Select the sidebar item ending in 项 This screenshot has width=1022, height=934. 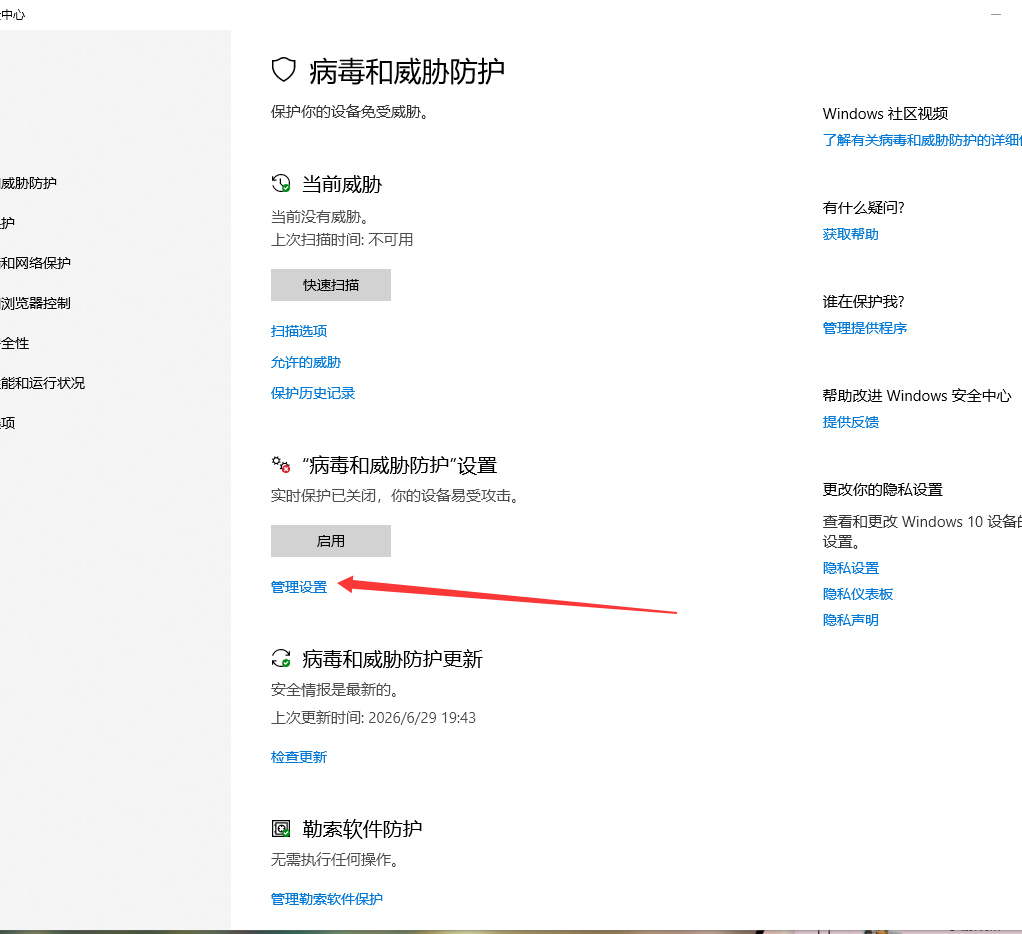[x=7, y=422]
